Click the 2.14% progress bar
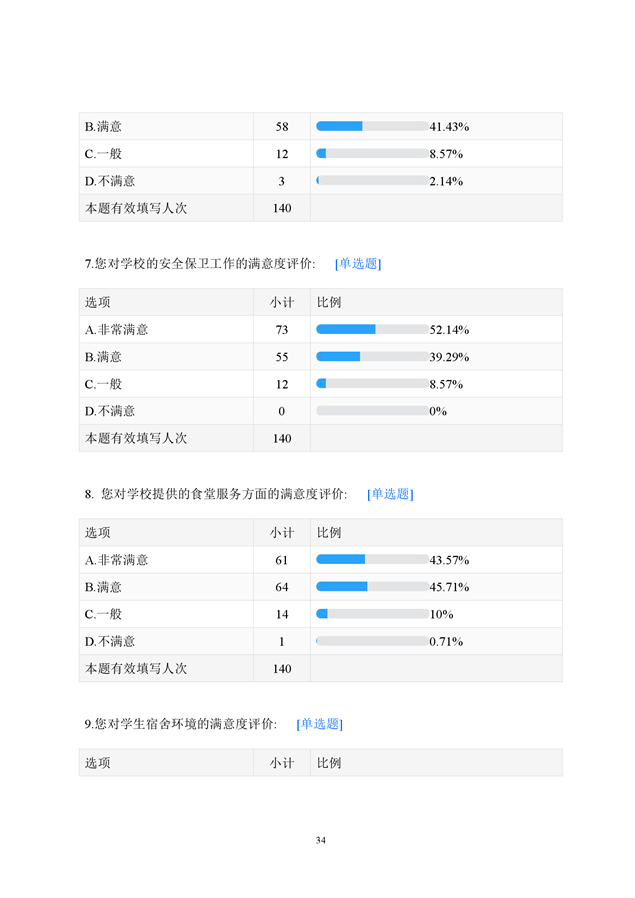Image resolution: width=635 pixels, height=898 pixels. (x=372, y=181)
